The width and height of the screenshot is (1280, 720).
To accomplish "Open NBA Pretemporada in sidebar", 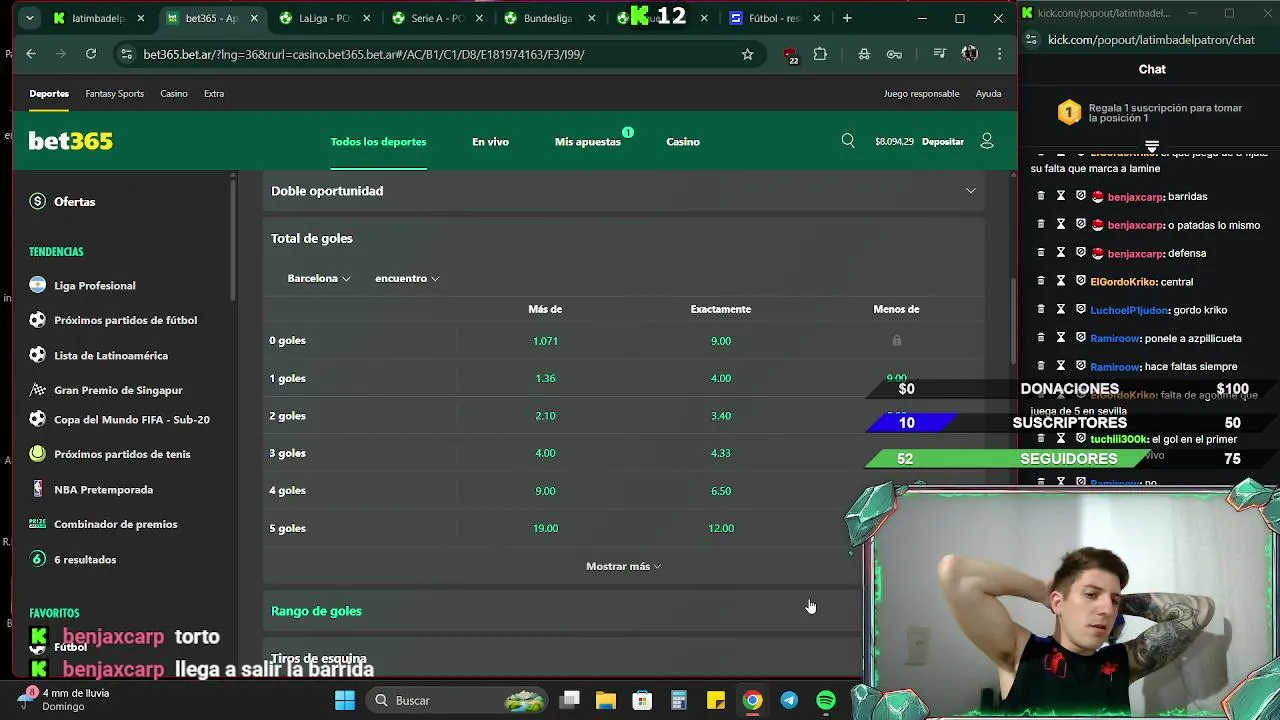I will click(x=103, y=490).
